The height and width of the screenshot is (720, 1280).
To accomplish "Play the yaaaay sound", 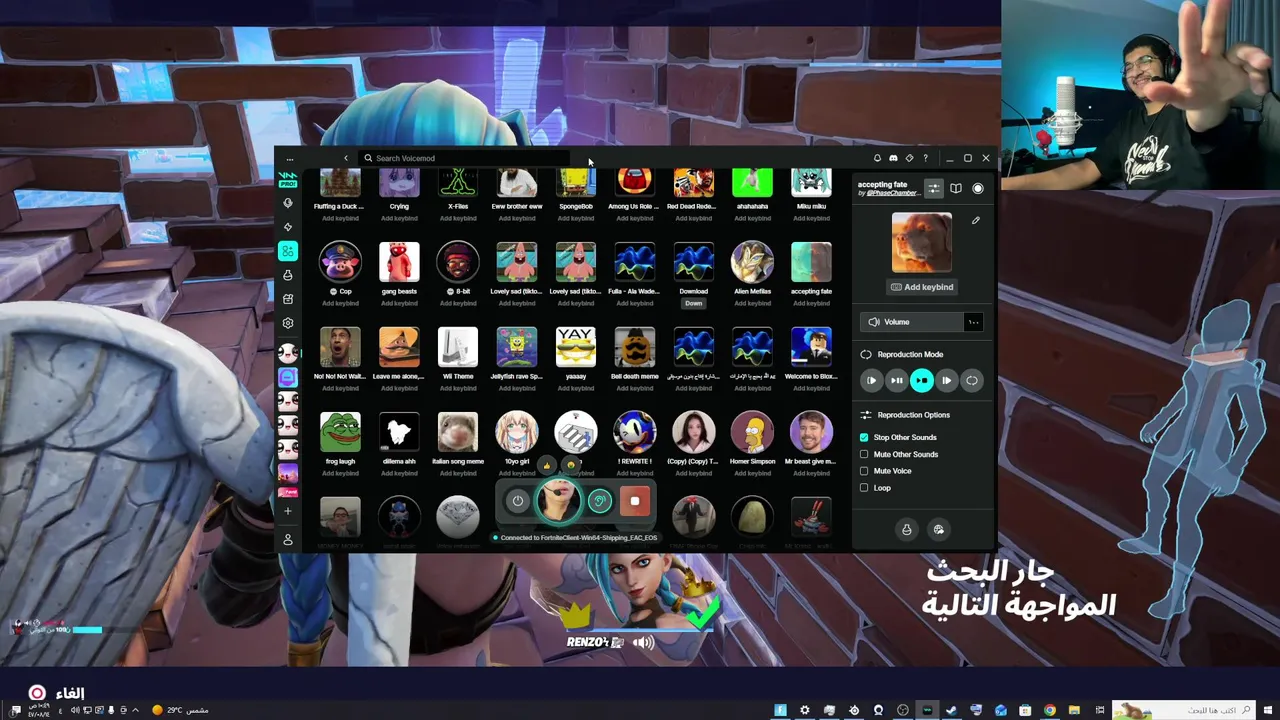I will coord(576,347).
